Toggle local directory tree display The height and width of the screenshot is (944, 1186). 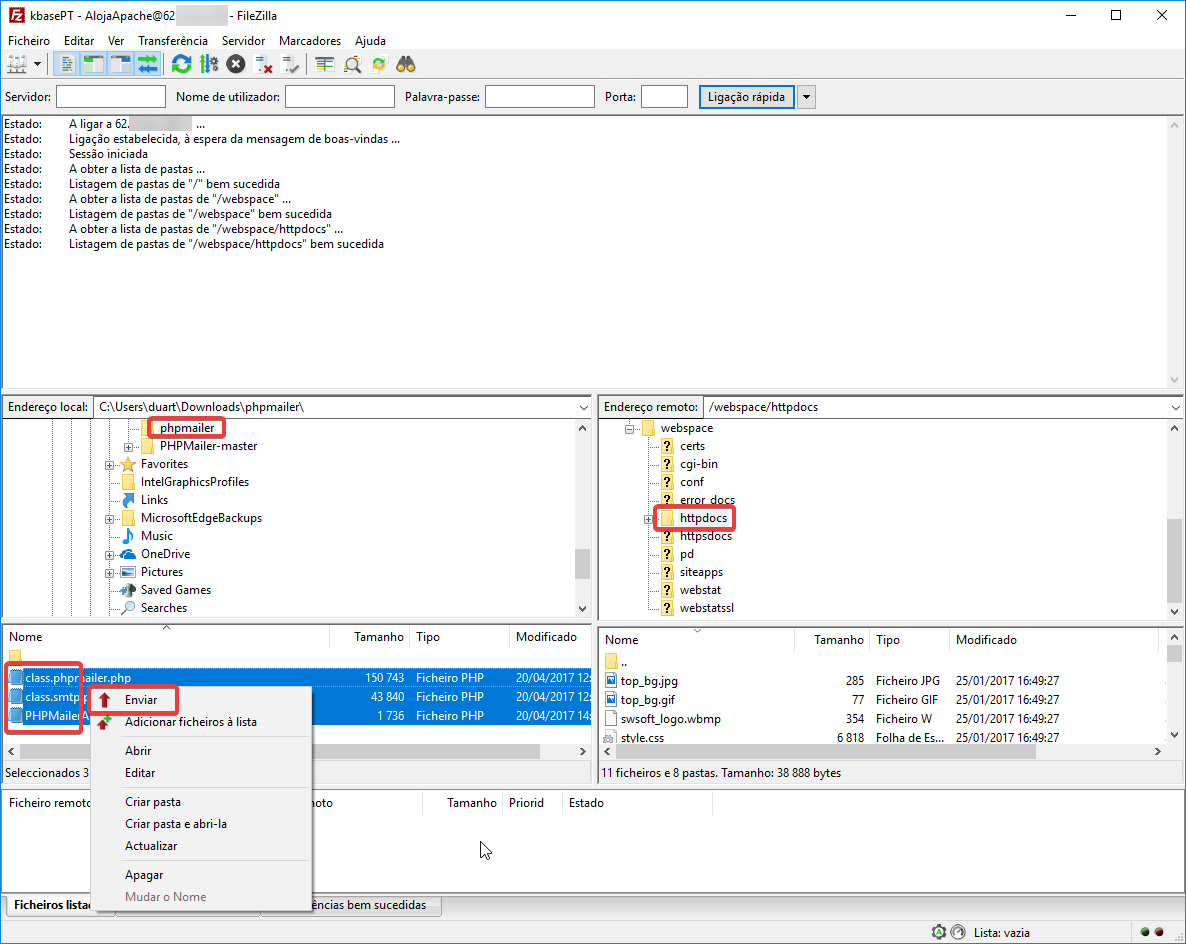coord(94,64)
